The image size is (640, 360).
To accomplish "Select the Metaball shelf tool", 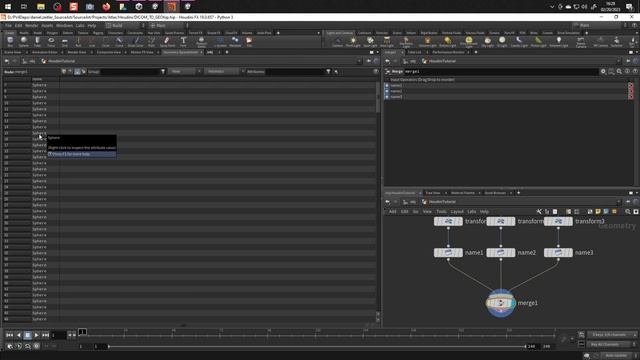I will (235, 41).
